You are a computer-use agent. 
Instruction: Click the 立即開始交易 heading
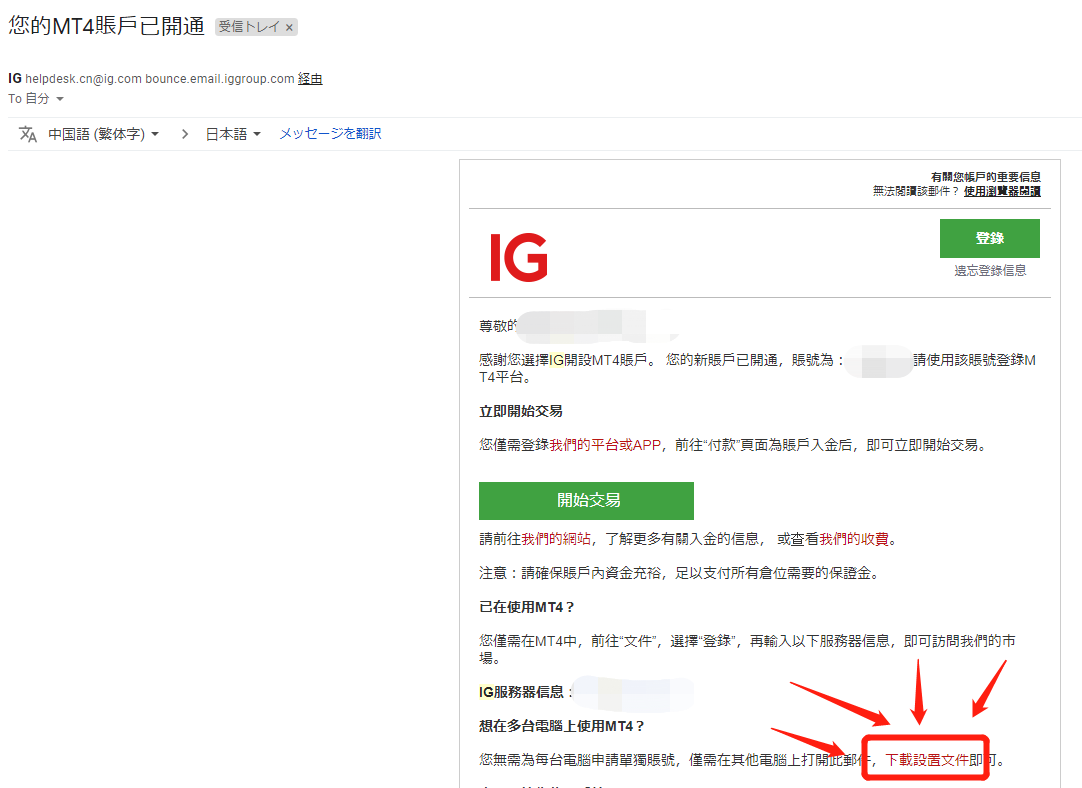(x=521, y=411)
